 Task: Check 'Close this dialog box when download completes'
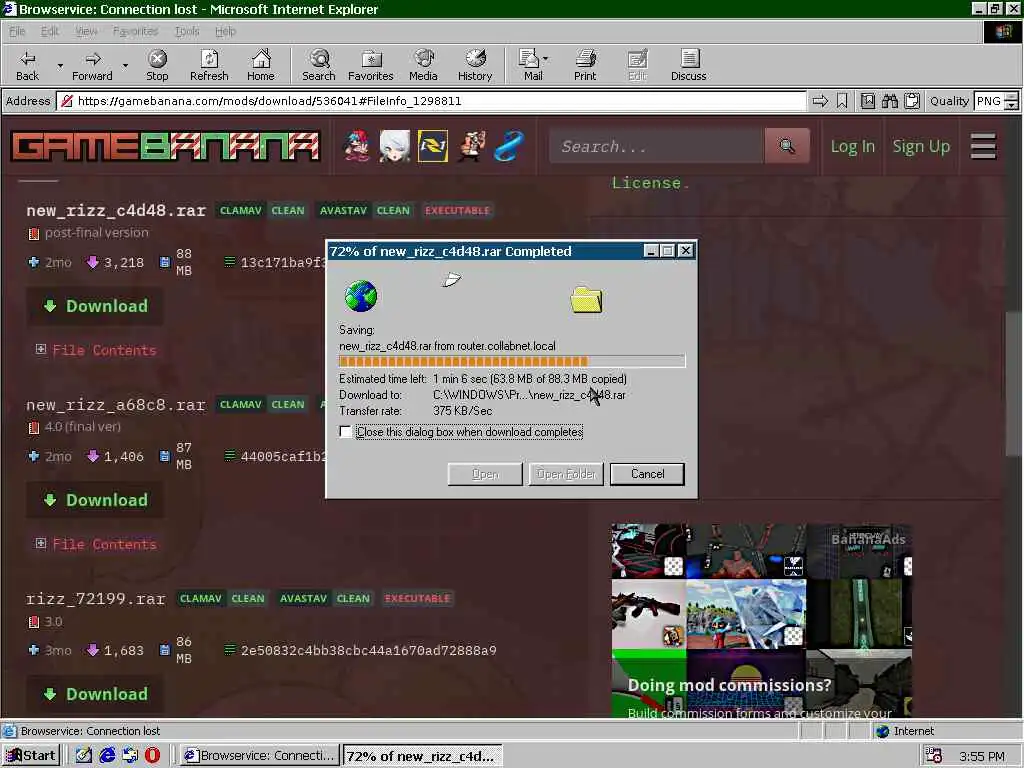[345, 432]
